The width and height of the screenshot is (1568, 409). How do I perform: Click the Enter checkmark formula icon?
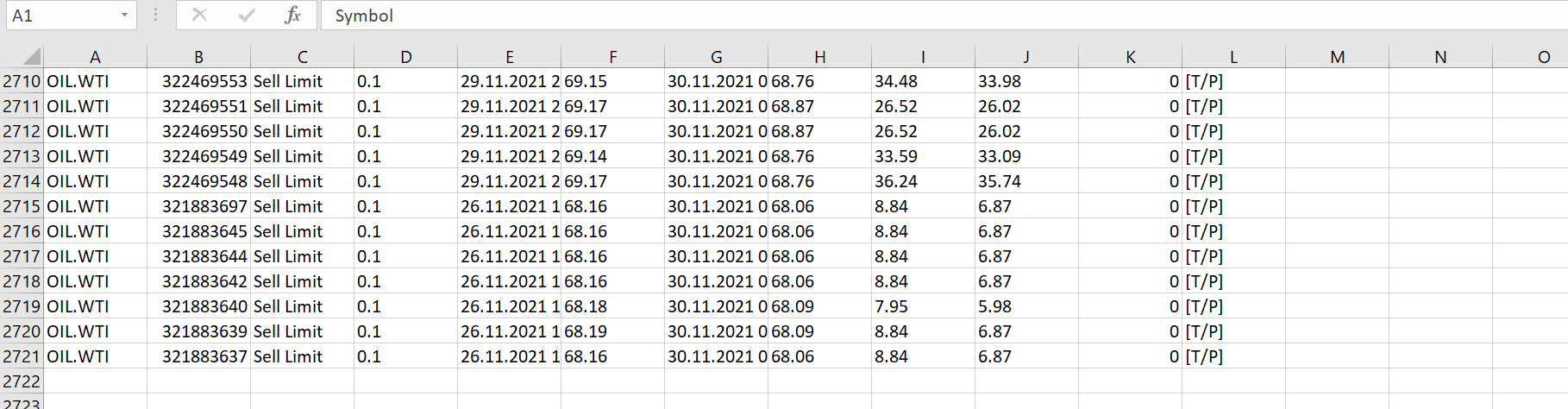tap(247, 16)
